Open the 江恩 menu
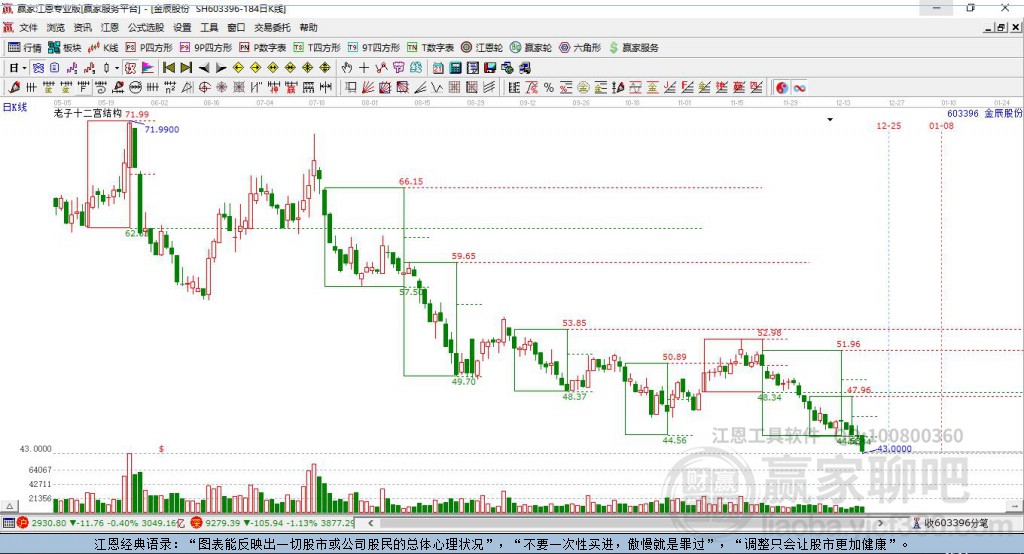This screenshot has width=1024, height=554. pos(110,27)
